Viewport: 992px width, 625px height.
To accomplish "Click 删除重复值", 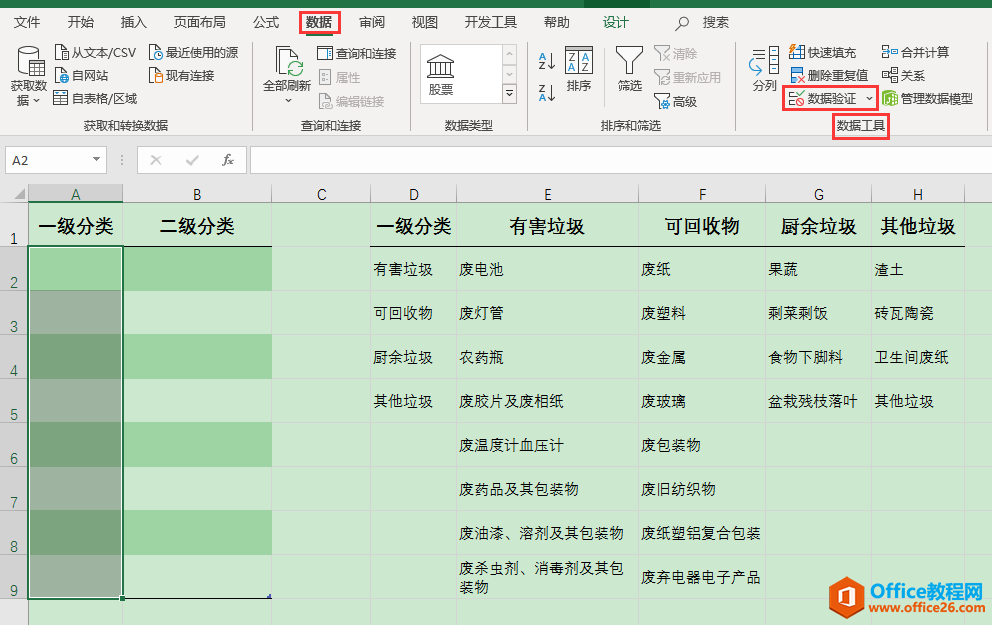I will click(x=829, y=76).
